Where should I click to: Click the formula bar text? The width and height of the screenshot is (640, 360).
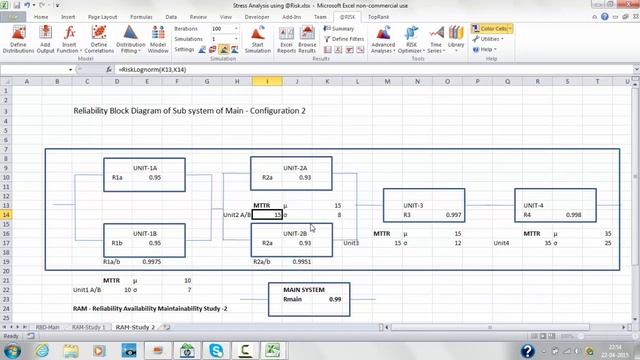(x=153, y=70)
